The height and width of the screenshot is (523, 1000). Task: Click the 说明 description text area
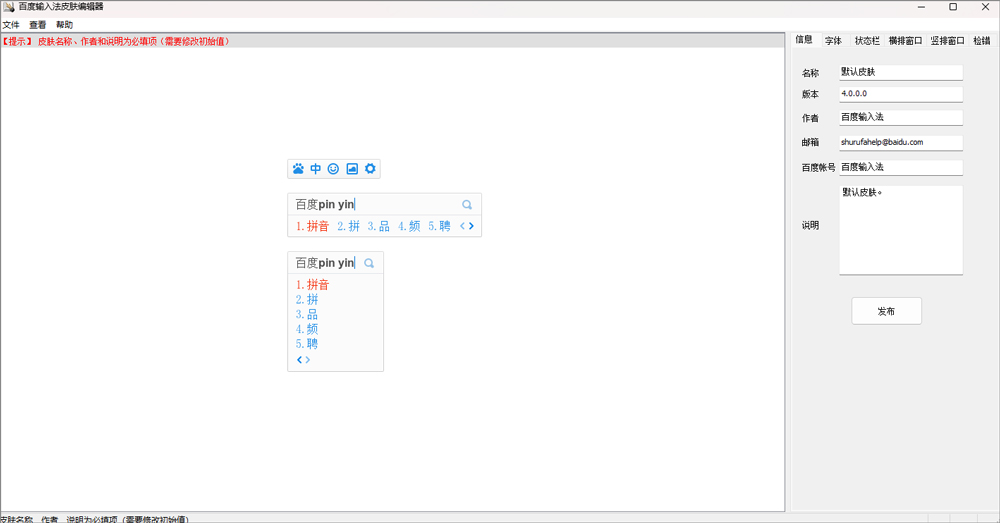click(x=901, y=230)
